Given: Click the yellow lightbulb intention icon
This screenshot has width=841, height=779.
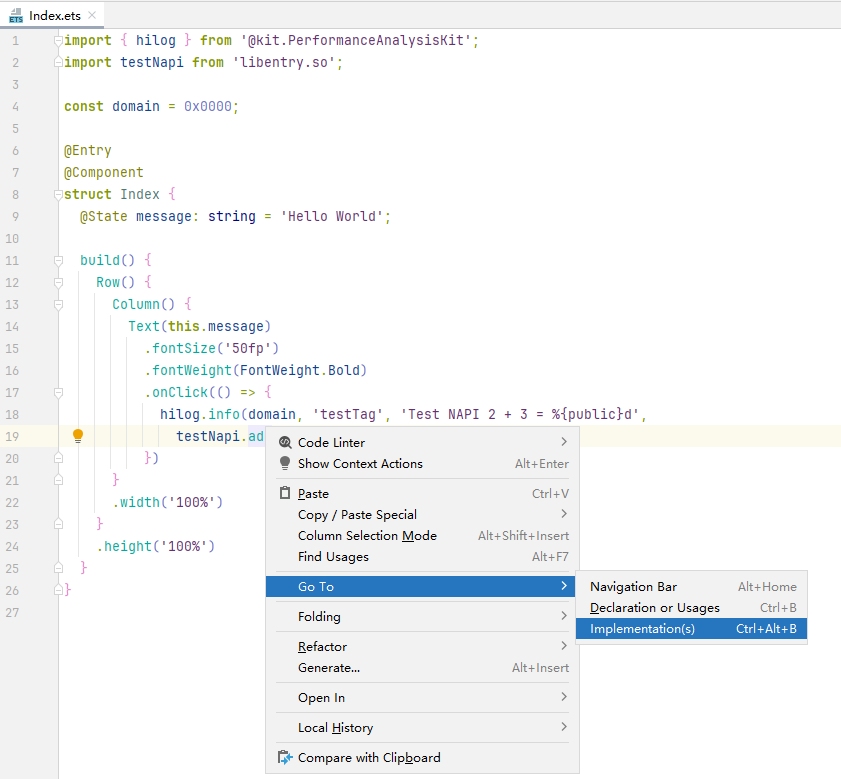Looking at the screenshot, I should [78, 436].
